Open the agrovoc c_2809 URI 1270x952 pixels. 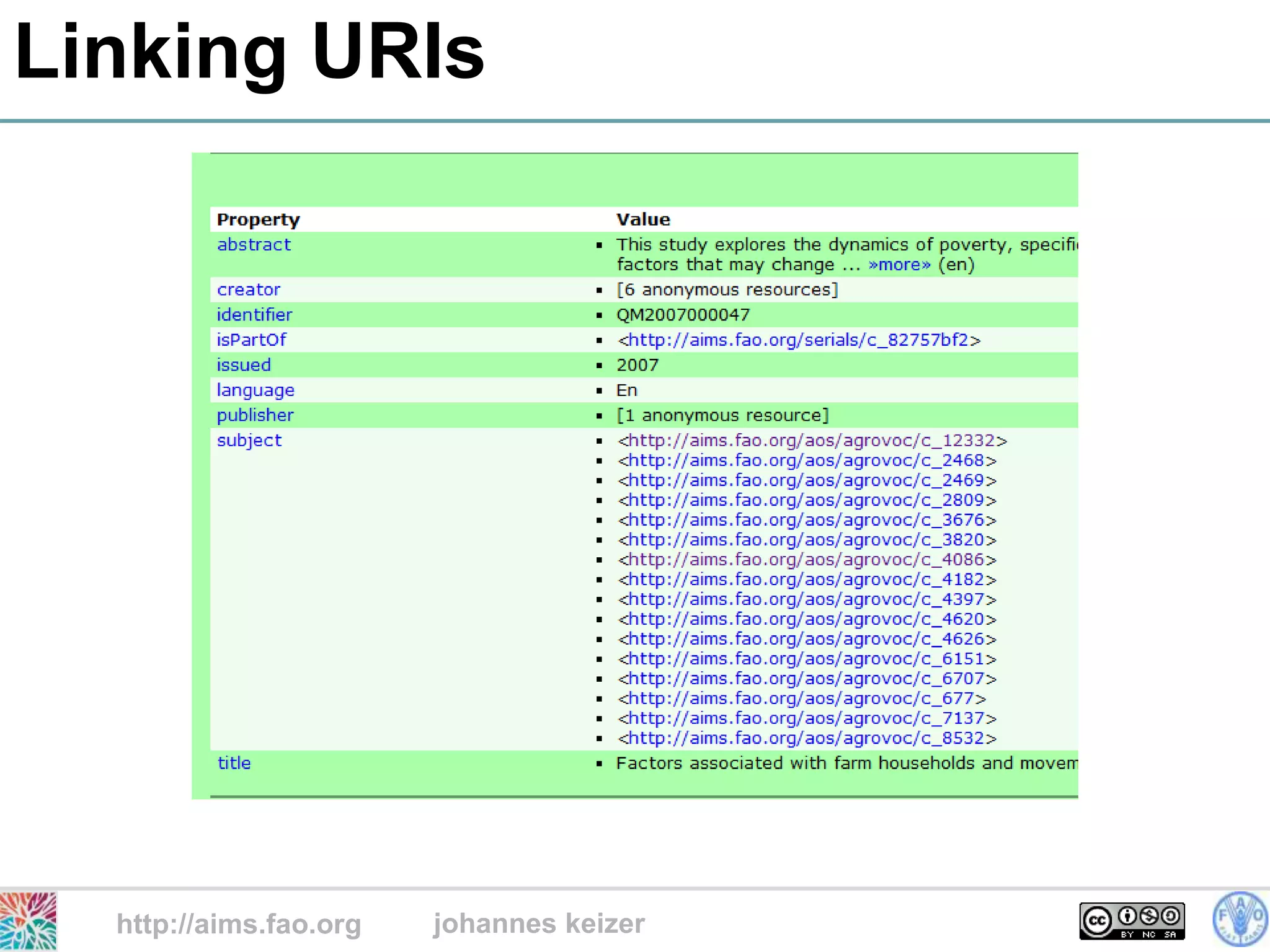click(806, 500)
